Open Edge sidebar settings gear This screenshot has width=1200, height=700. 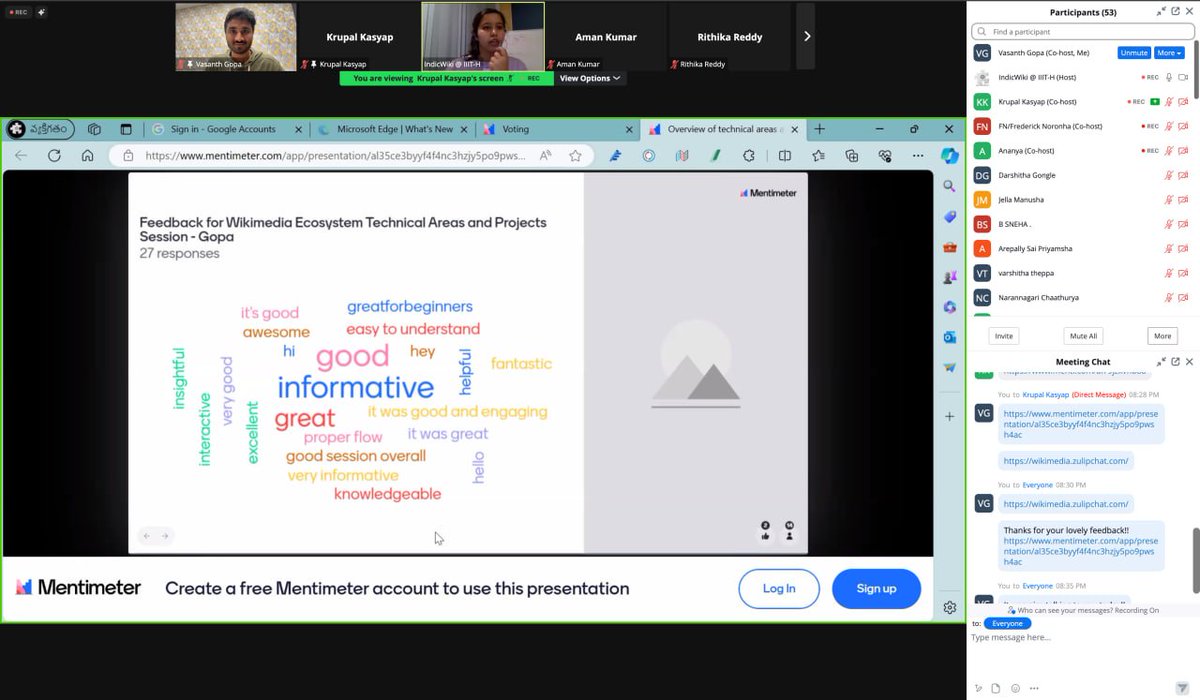pyautogui.click(x=950, y=607)
